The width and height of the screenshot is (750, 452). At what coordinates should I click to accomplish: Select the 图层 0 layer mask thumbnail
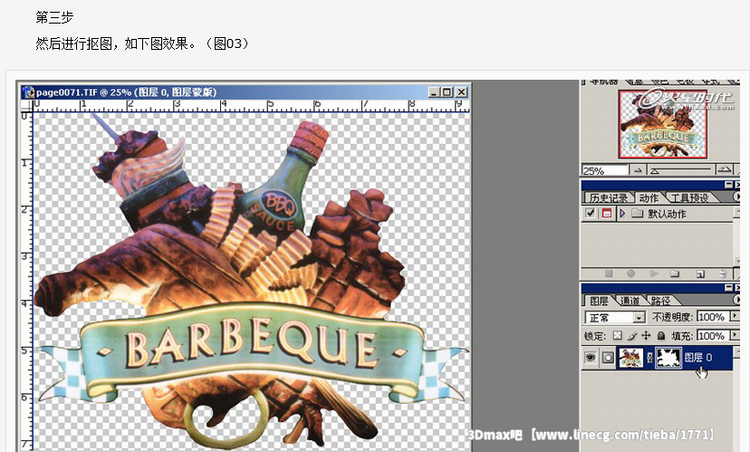coord(668,357)
